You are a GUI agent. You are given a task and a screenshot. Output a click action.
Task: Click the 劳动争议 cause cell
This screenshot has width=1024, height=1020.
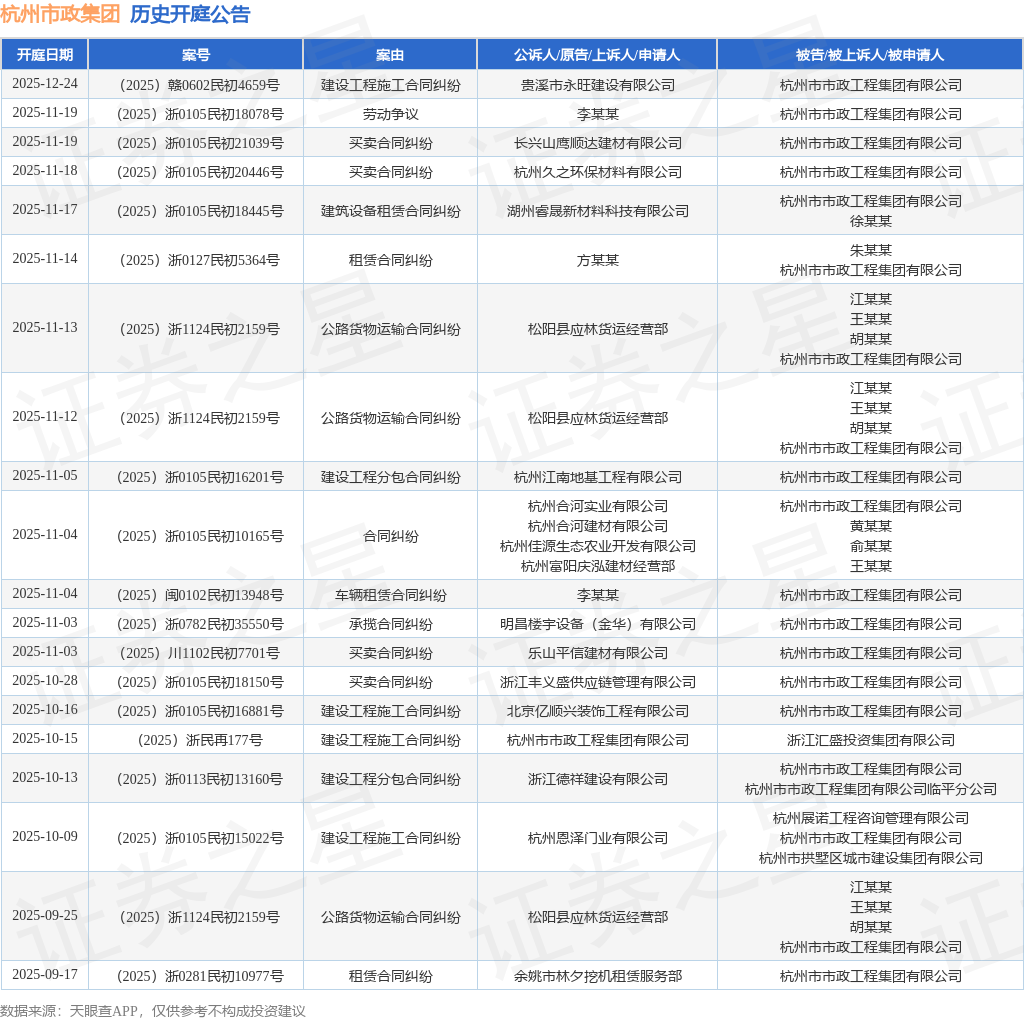391,114
